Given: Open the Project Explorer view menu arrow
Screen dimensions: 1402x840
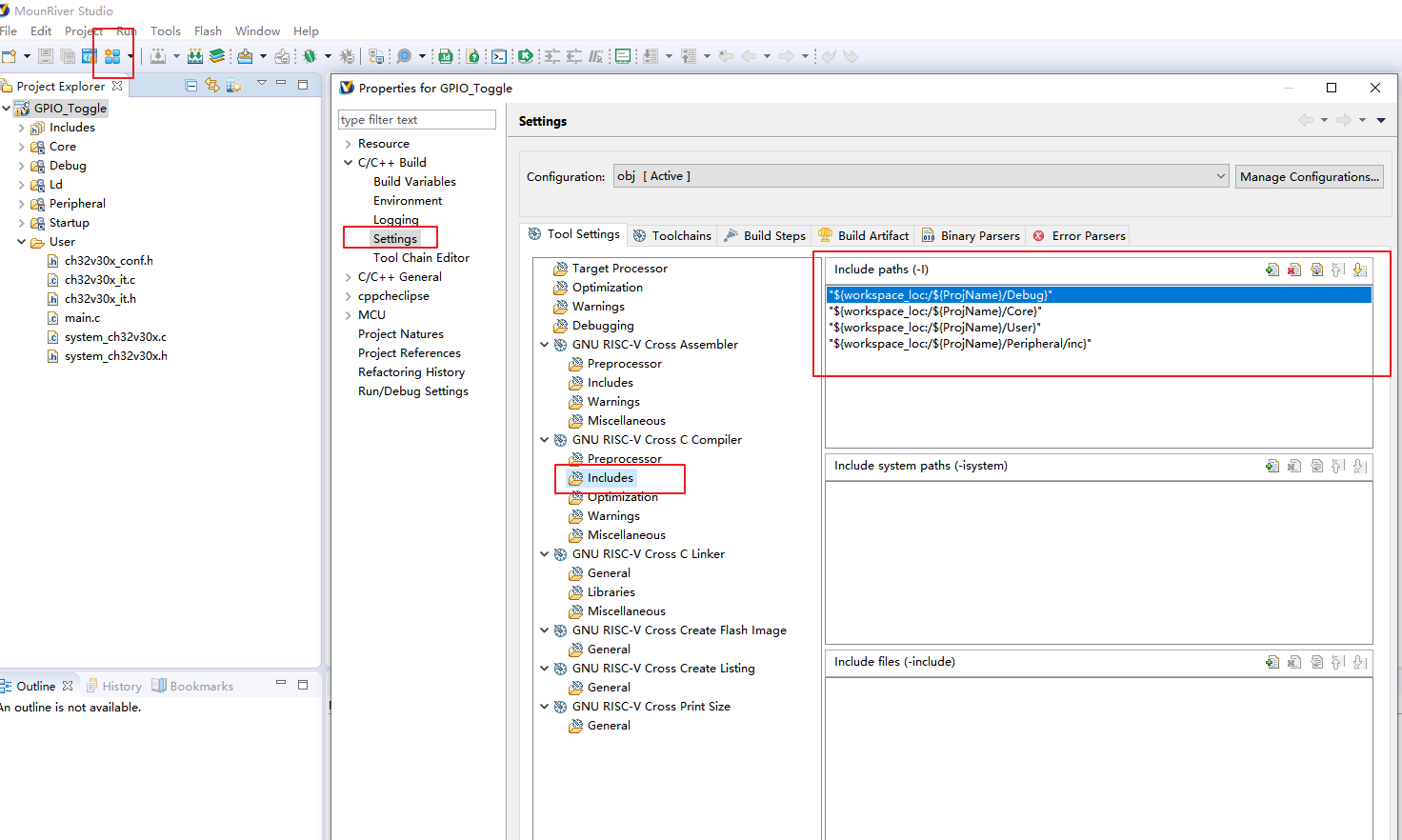Looking at the screenshot, I should [x=261, y=84].
